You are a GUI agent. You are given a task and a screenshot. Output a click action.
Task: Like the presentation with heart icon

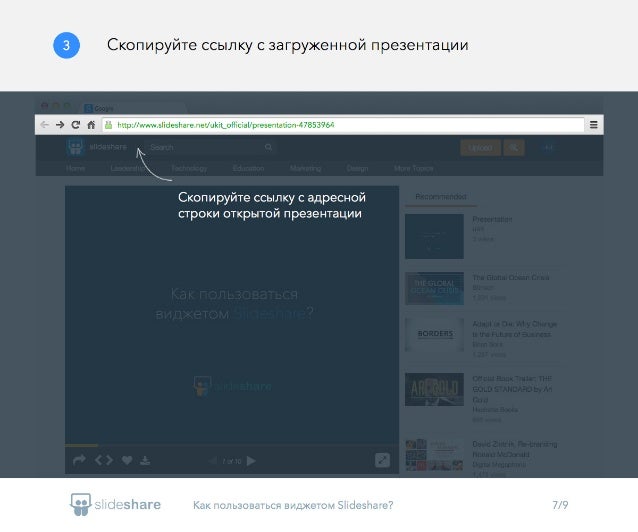127,460
